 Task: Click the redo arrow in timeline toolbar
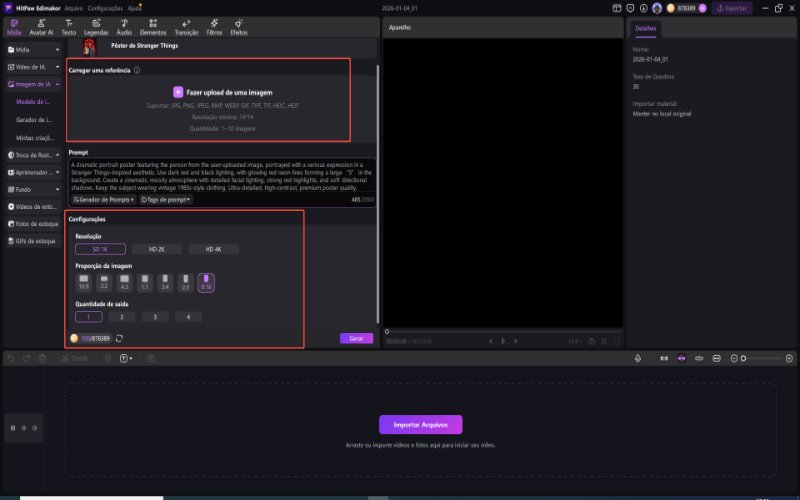[26, 358]
